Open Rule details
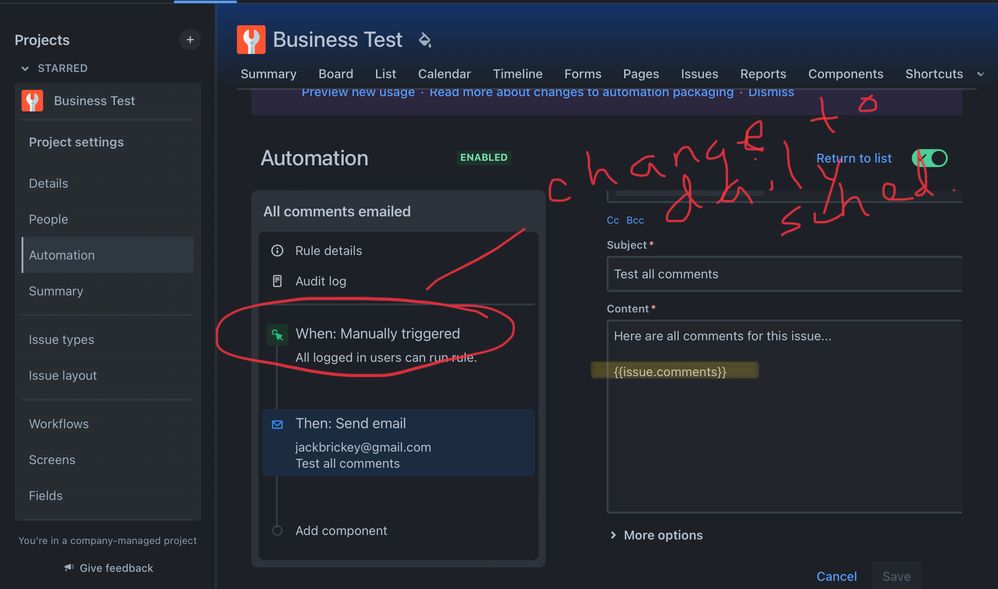The height and width of the screenshot is (589, 998). tap(328, 251)
